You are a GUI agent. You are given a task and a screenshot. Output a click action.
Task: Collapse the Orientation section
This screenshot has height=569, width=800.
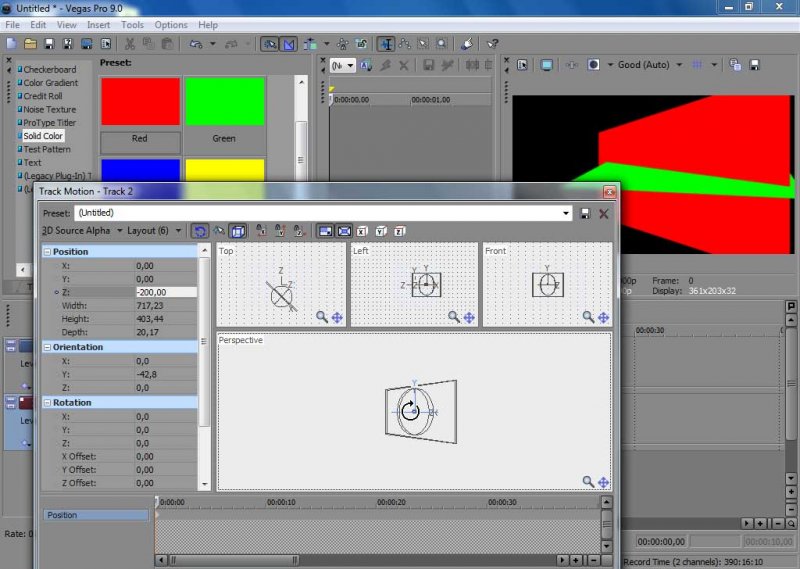(x=47, y=347)
